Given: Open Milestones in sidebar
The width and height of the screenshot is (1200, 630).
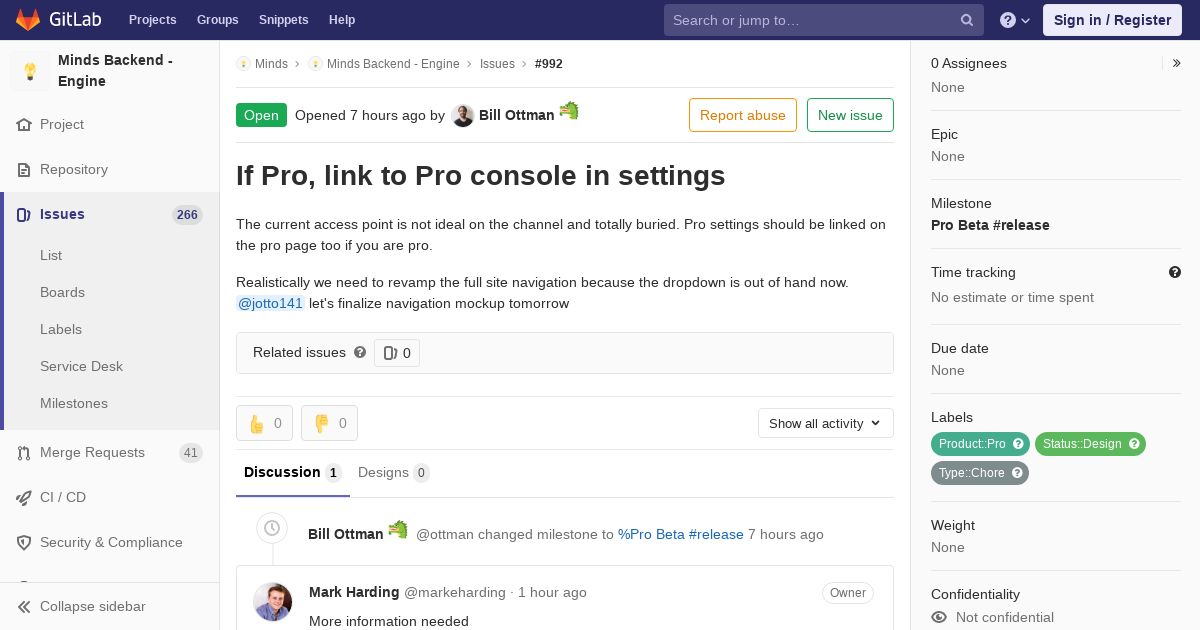Looking at the screenshot, I should [x=74, y=403].
